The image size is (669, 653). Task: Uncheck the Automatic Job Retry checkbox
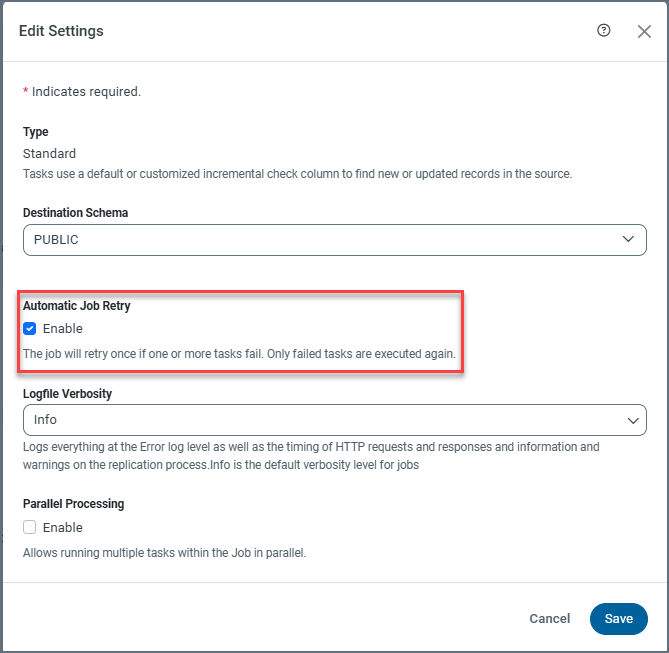point(30,328)
